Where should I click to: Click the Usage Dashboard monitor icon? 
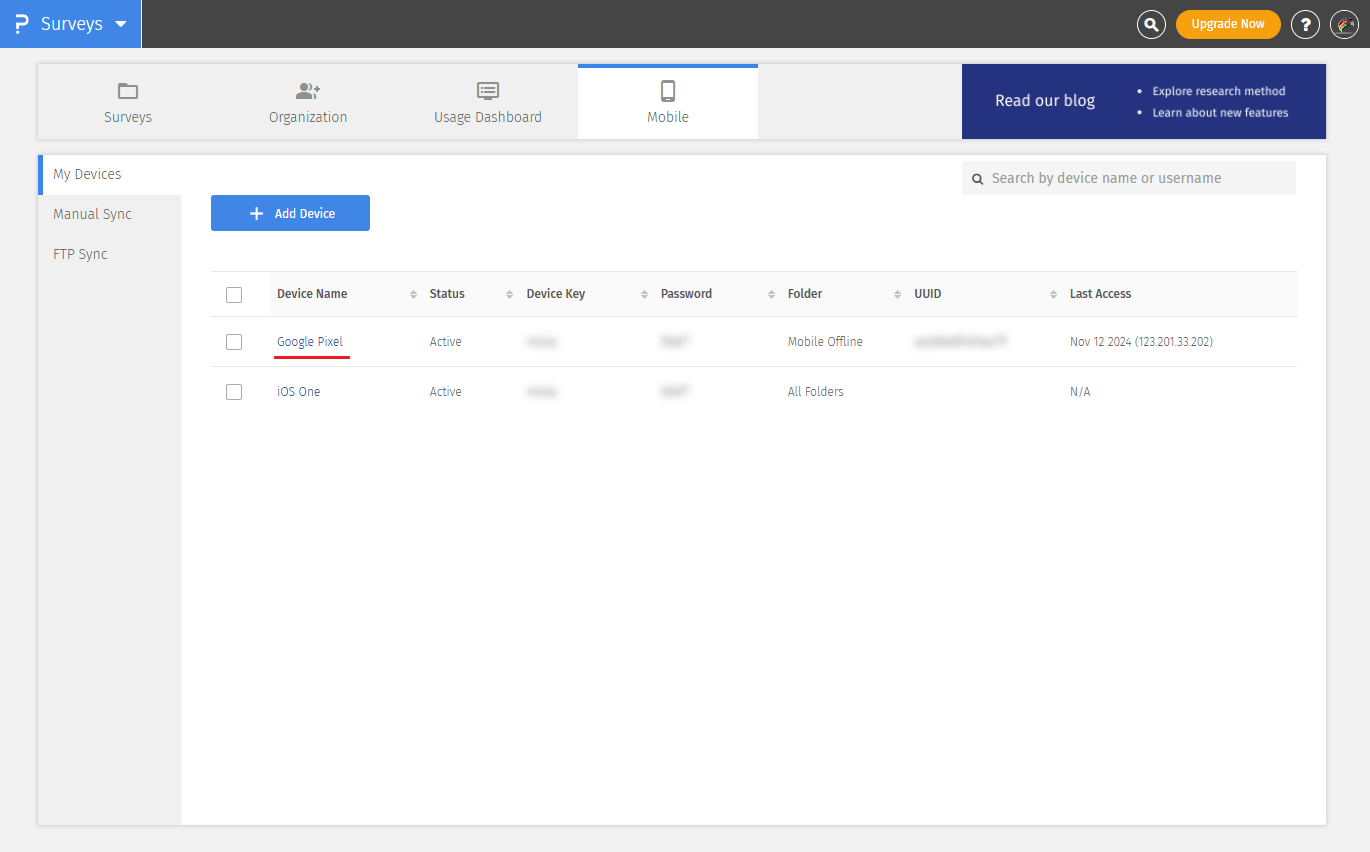pyautogui.click(x=488, y=91)
